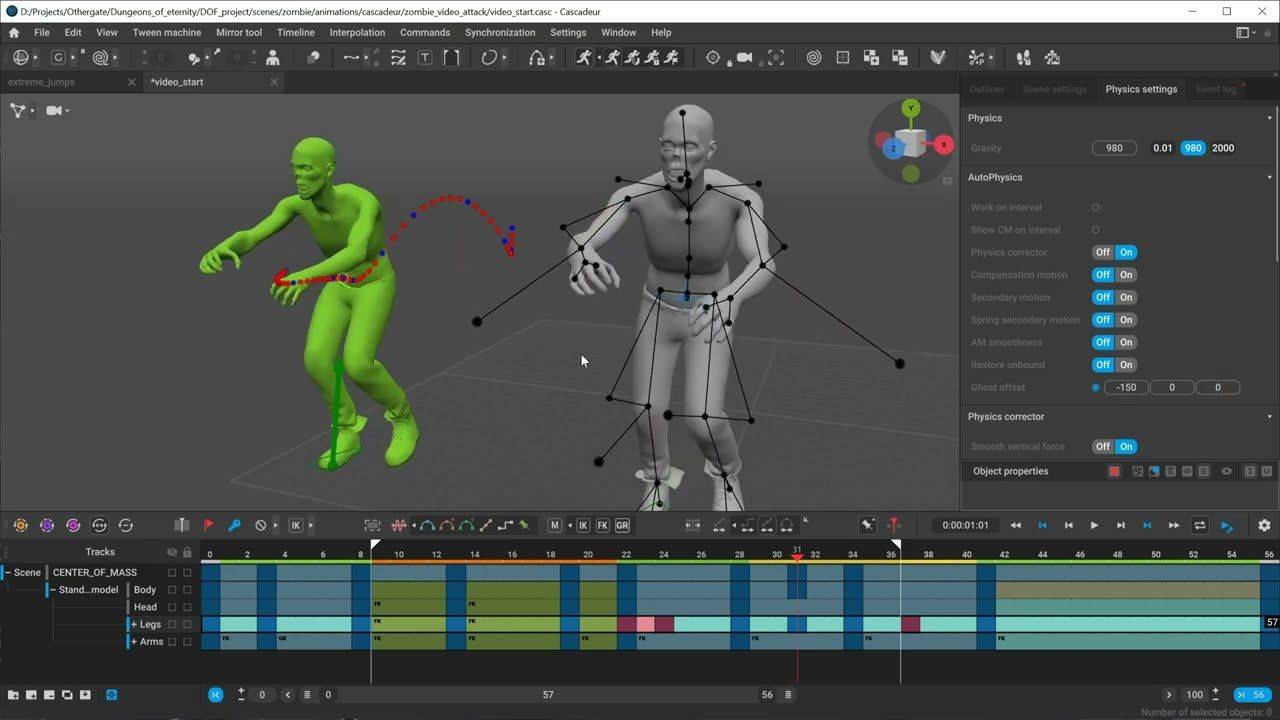Select the Work on interval radio button
Screen dimensions: 1280x720
click(1096, 208)
